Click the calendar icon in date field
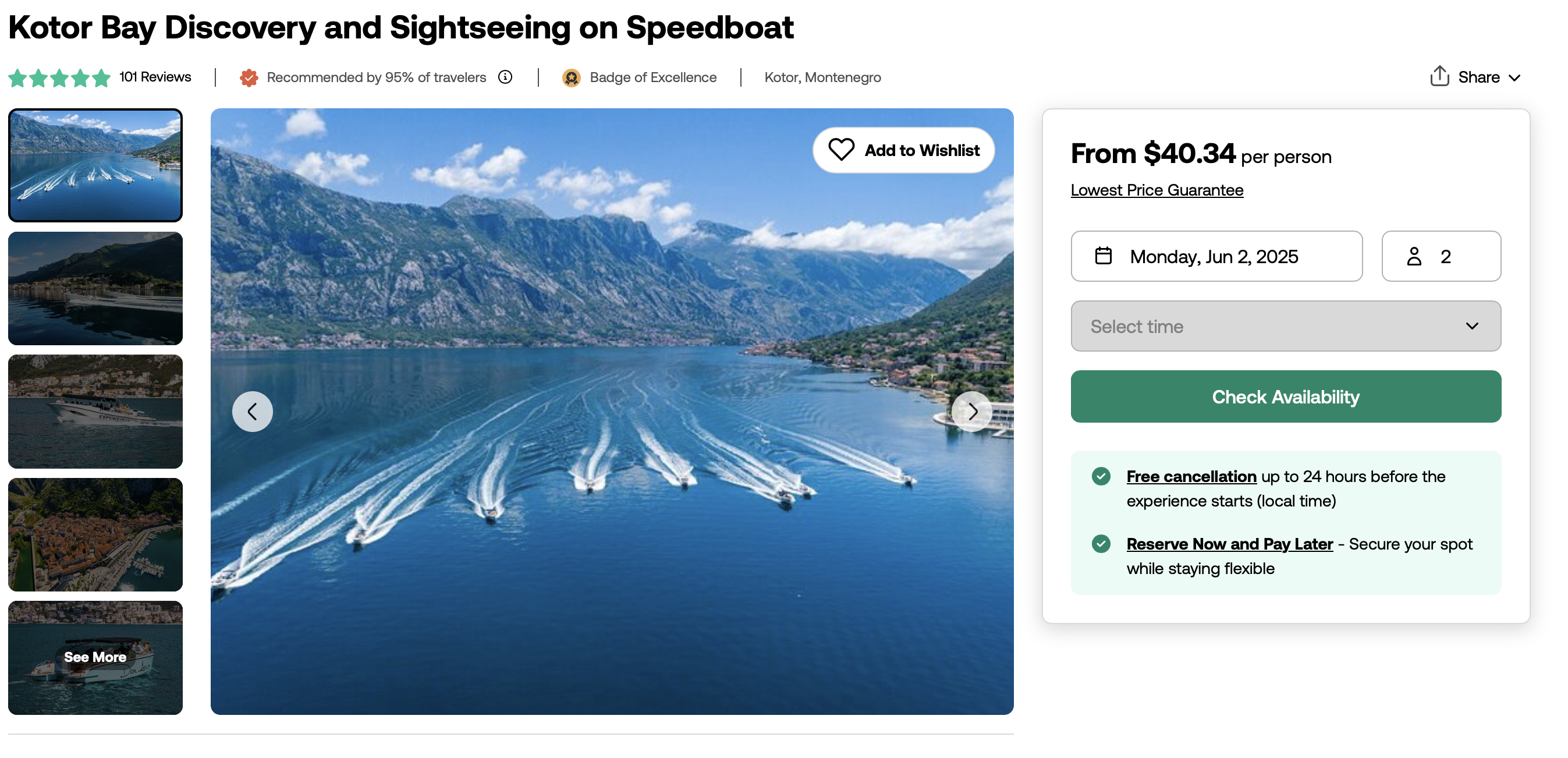Viewport: 1568px width, 758px height. [x=1104, y=256]
